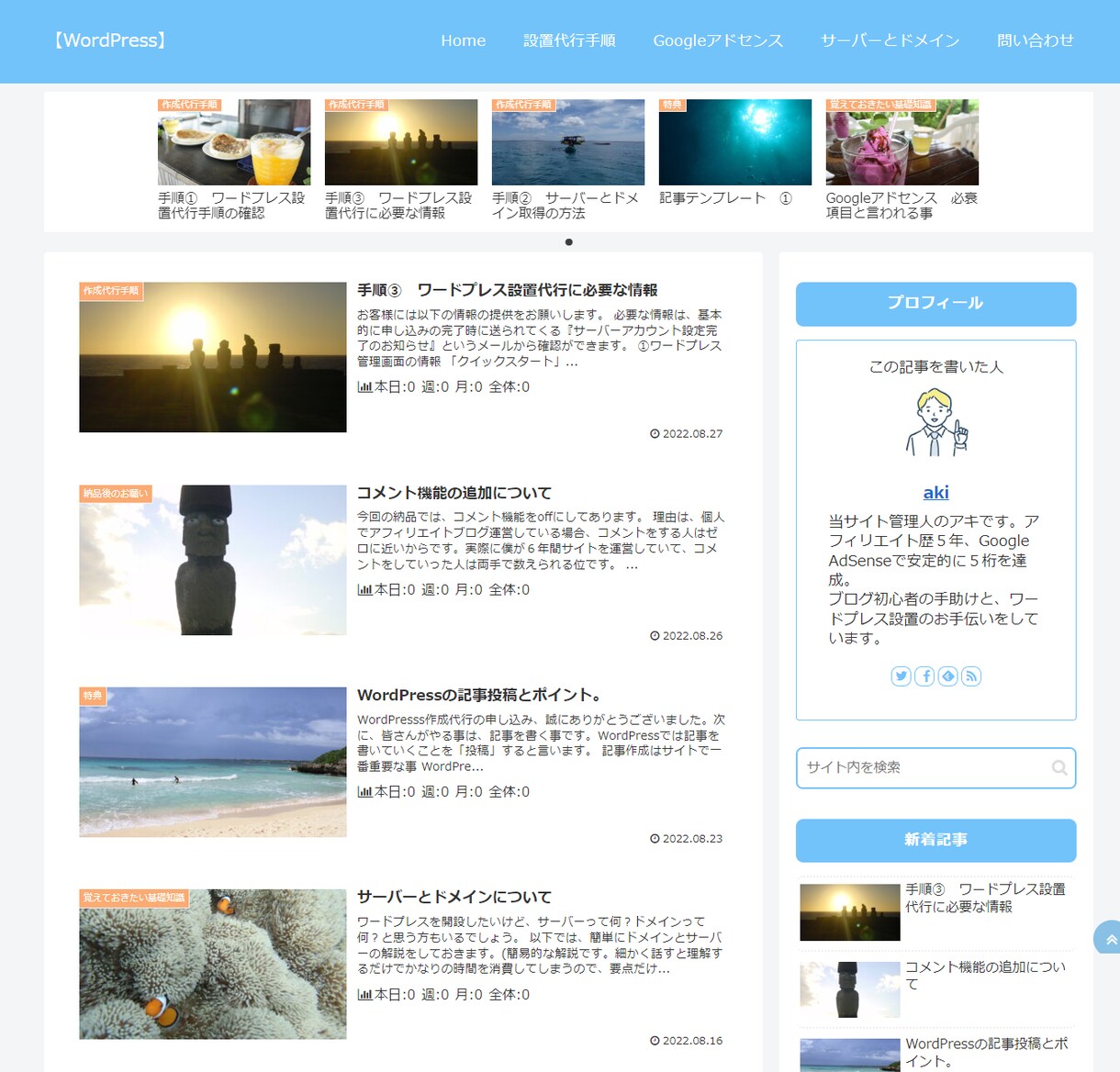Click the date 2022.08.23
The image size is (1120, 1072).
tap(687, 839)
